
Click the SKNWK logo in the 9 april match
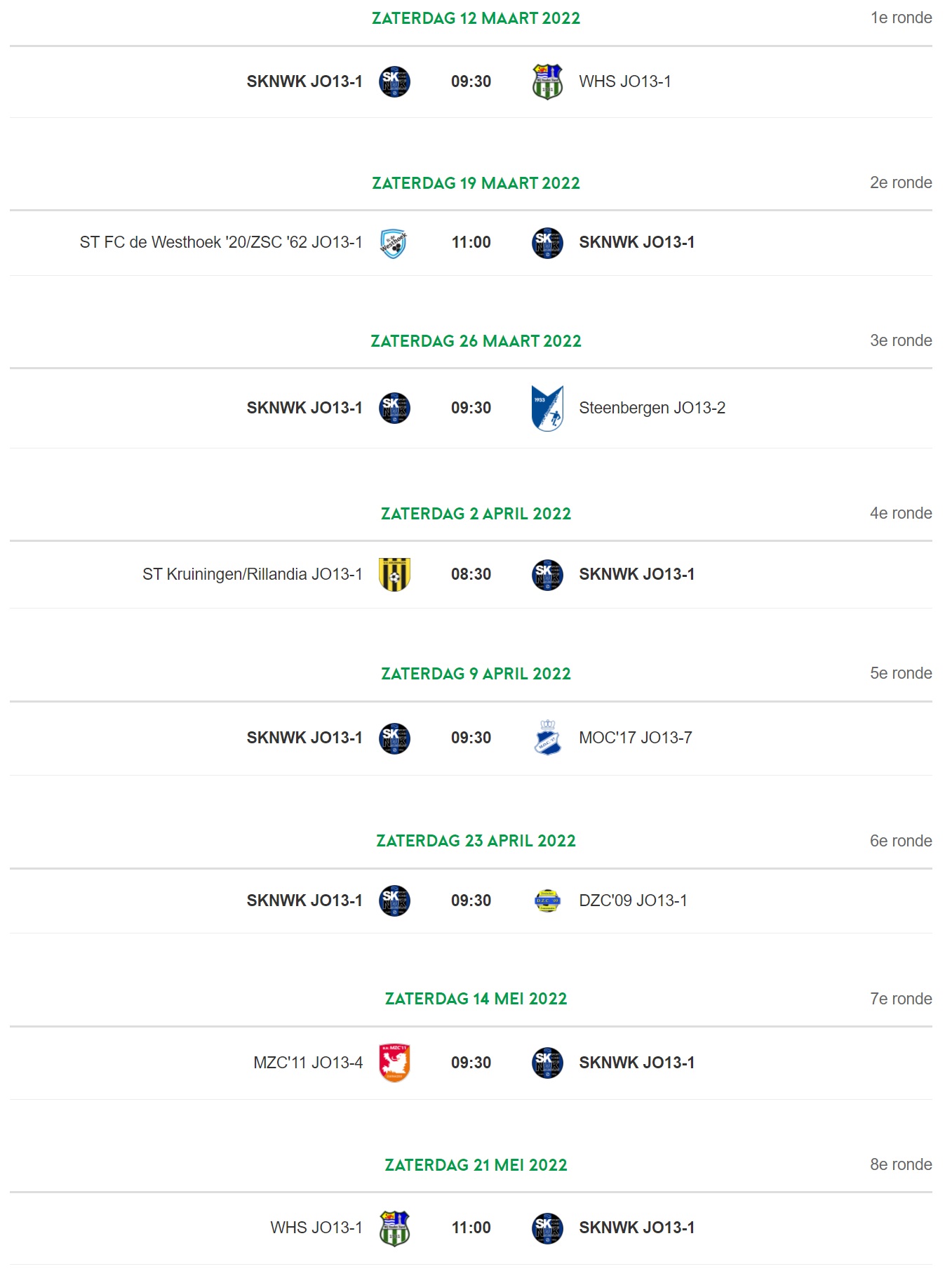pyautogui.click(x=394, y=738)
